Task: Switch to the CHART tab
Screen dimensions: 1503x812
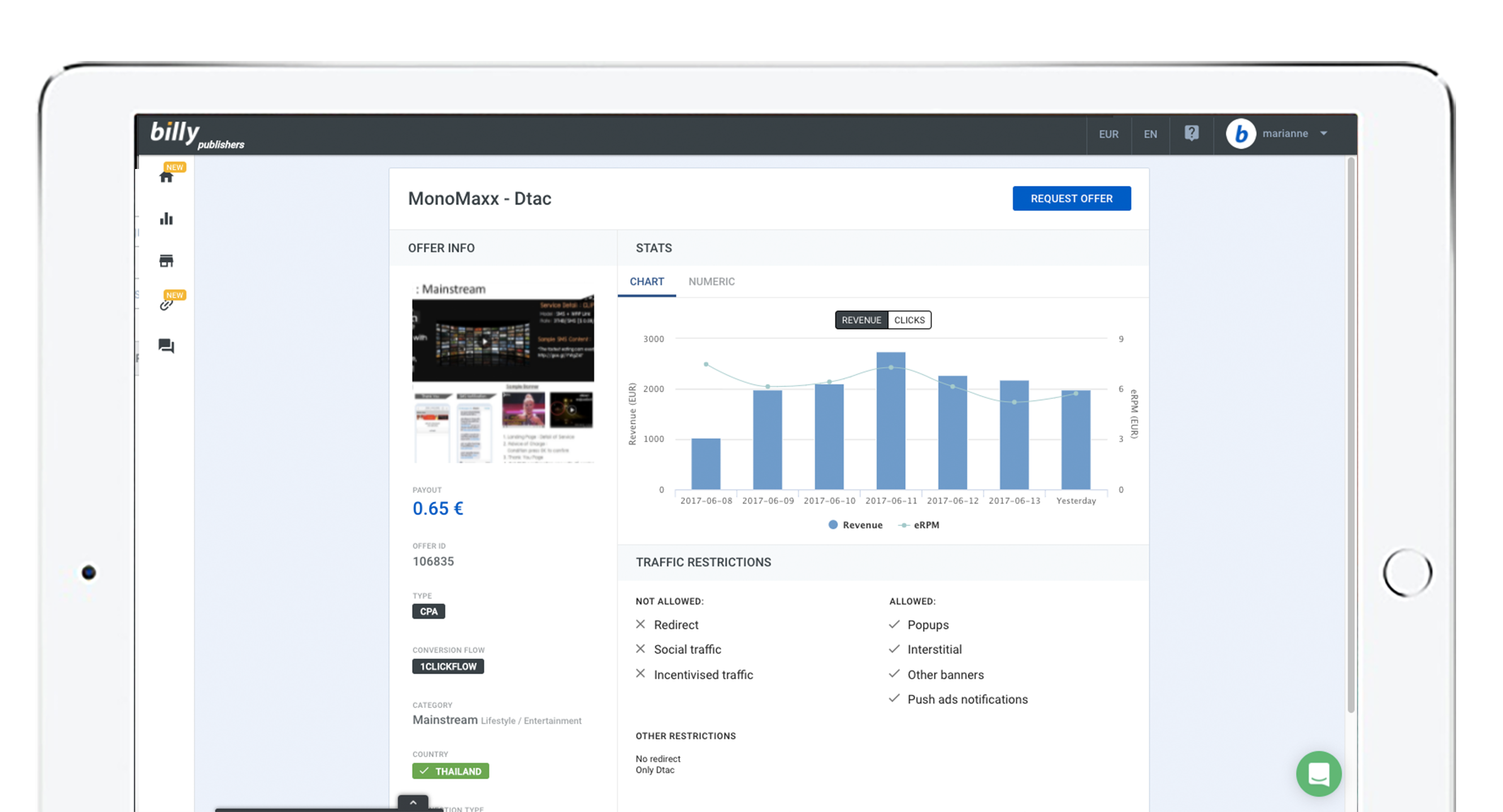Action: tap(647, 282)
